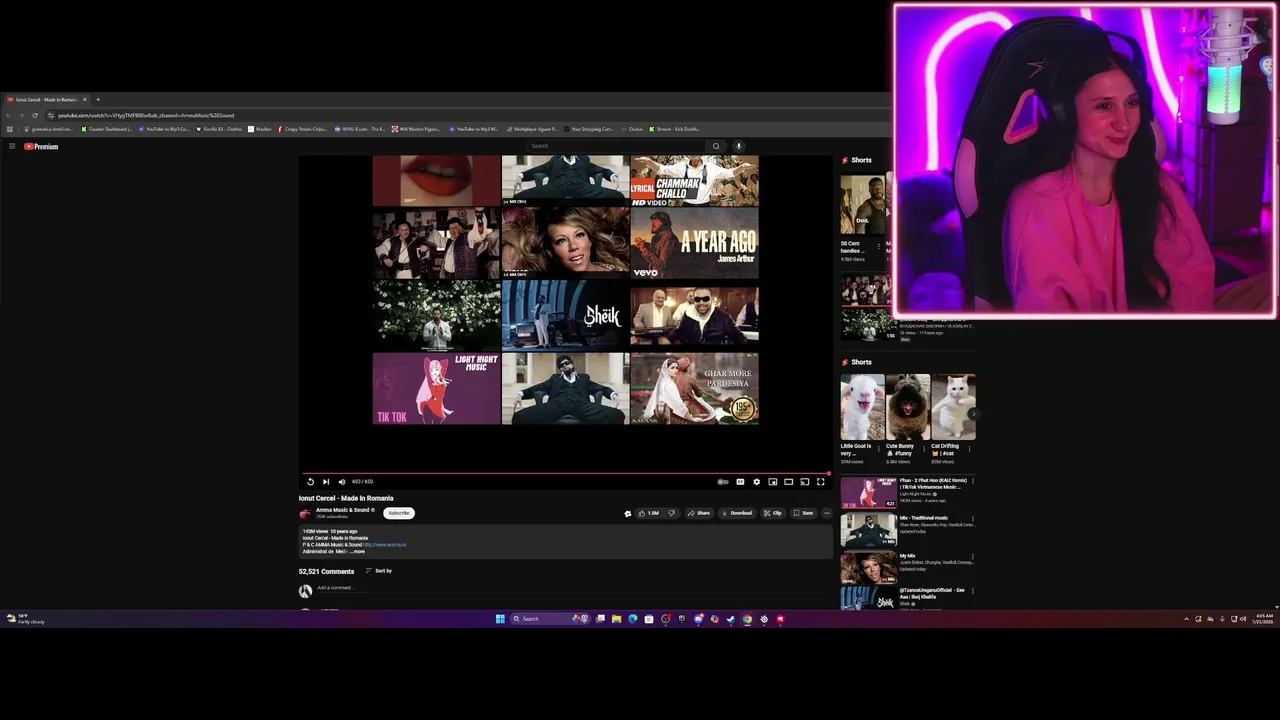
Task: Open a new browser tab
Action: coord(97,99)
